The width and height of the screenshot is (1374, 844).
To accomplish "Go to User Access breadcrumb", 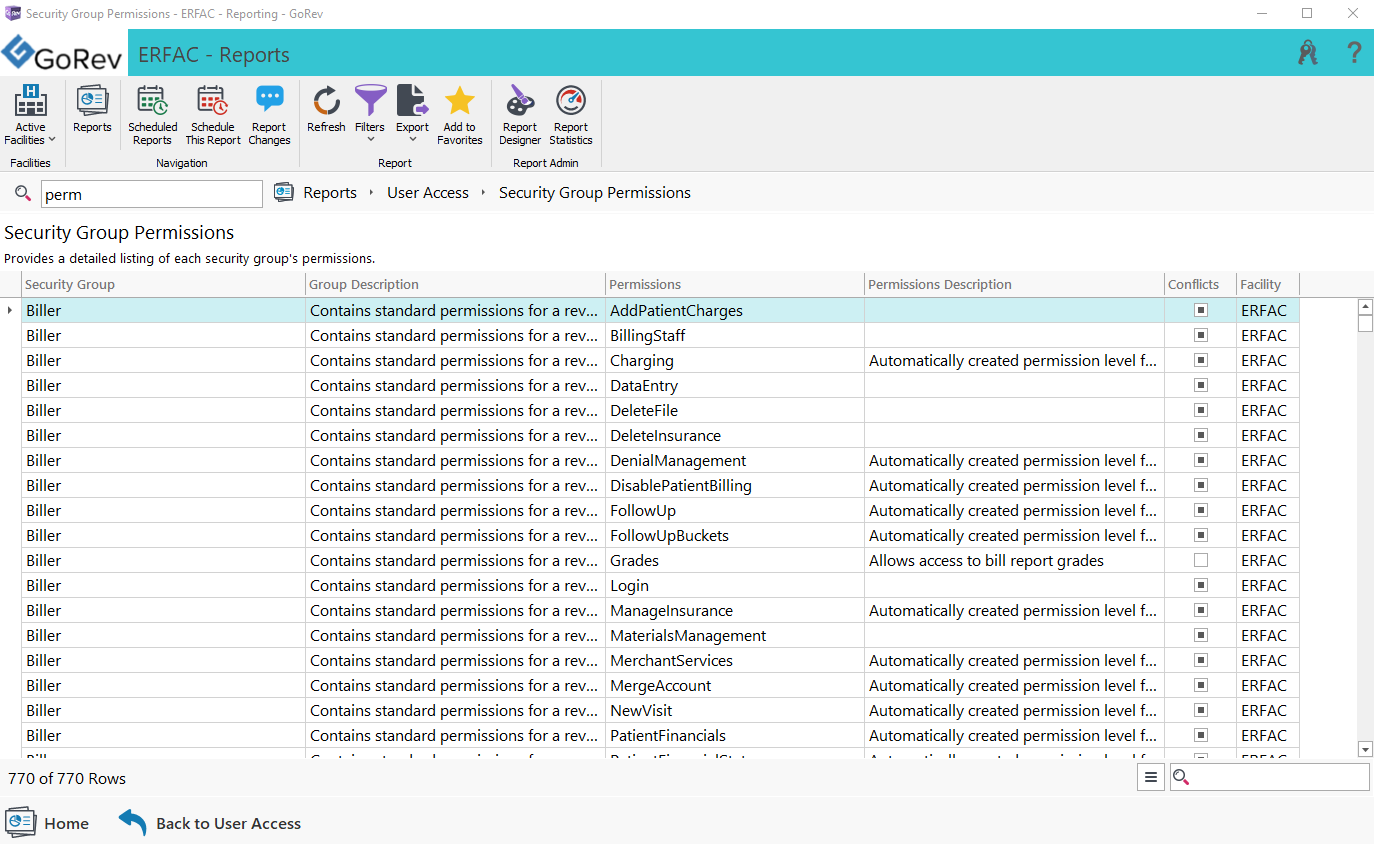I will click(x=428, y=193).
